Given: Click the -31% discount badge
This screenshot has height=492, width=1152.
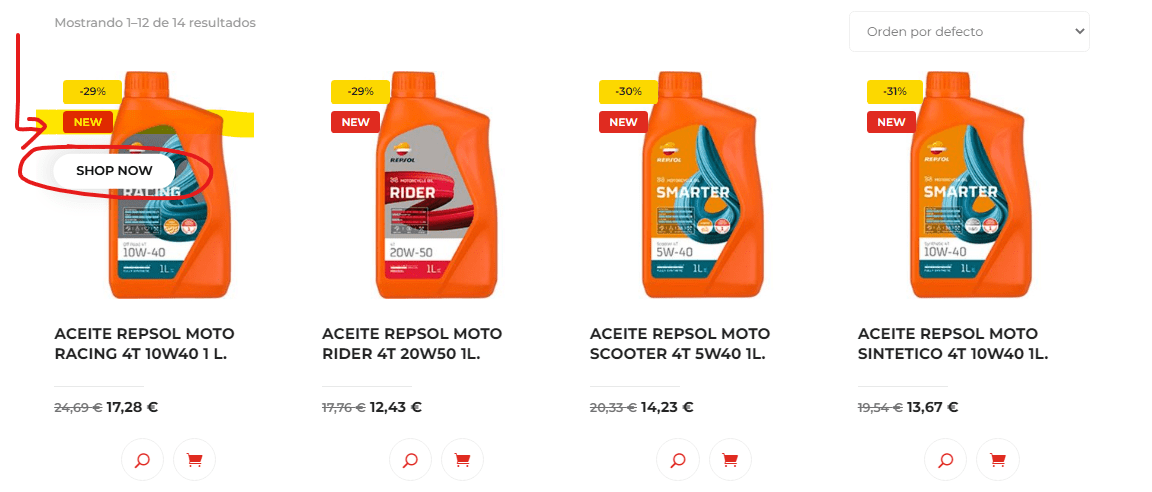Looking at the screenshot, I should coord(891,92).
